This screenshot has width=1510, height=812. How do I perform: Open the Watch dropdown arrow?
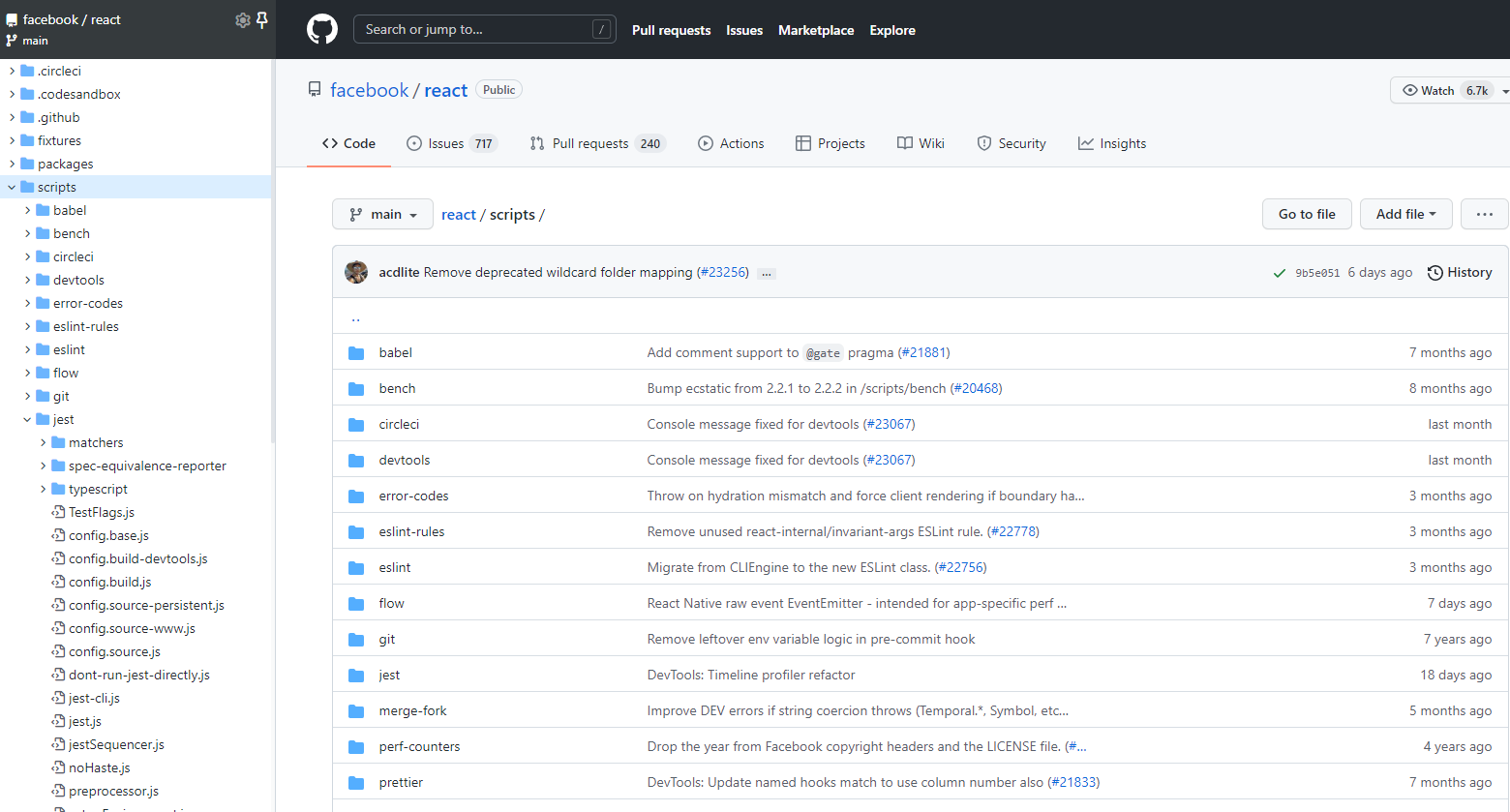1505,91
